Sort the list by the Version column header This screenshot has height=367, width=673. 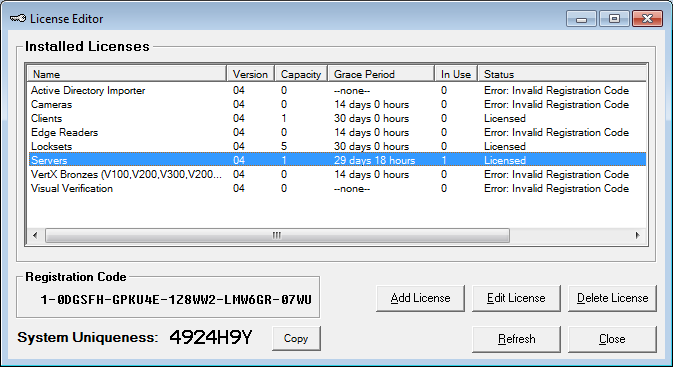(x=250, y=74)
